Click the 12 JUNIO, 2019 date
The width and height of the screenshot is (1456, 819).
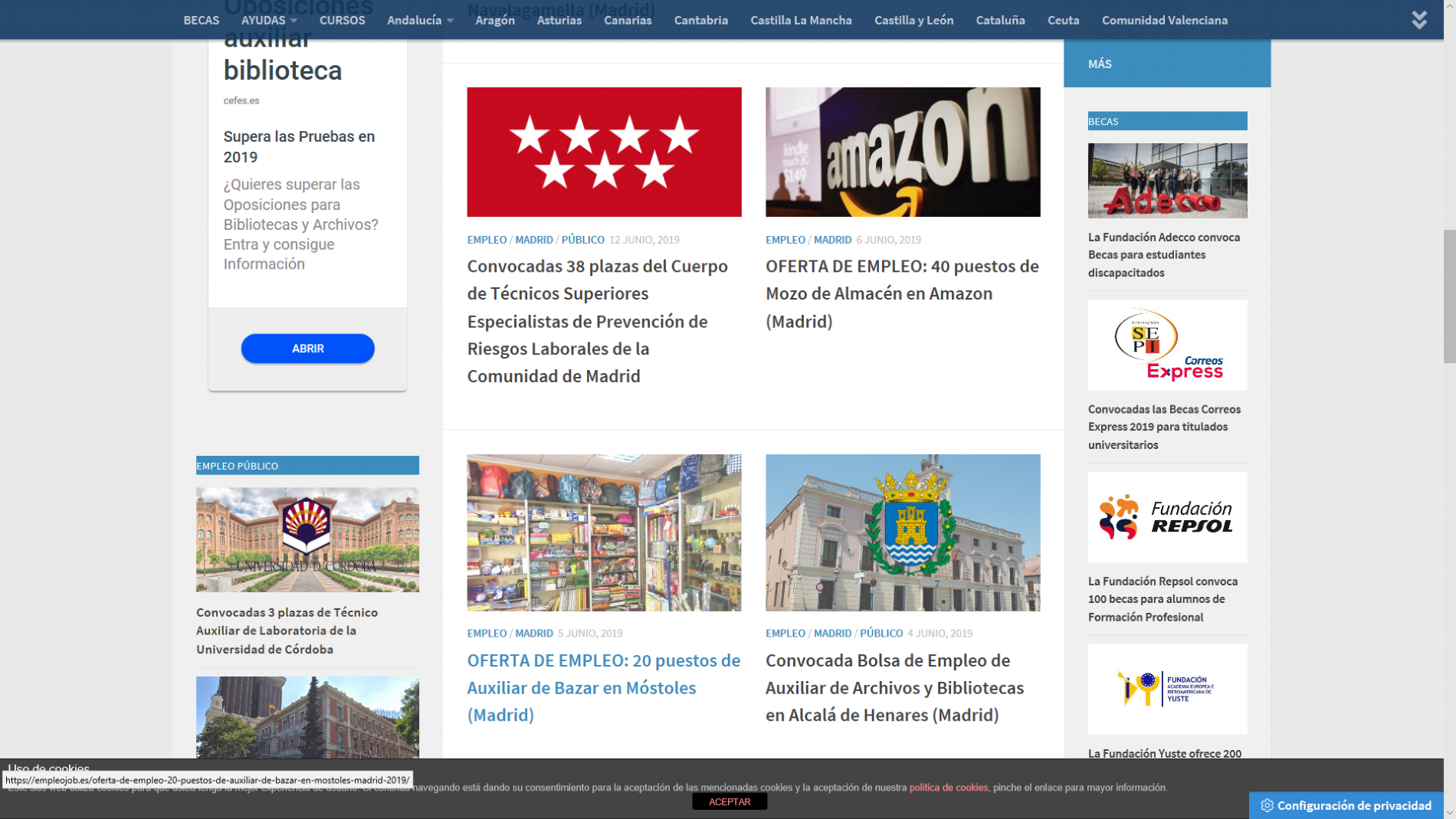[x=644, y=240]
